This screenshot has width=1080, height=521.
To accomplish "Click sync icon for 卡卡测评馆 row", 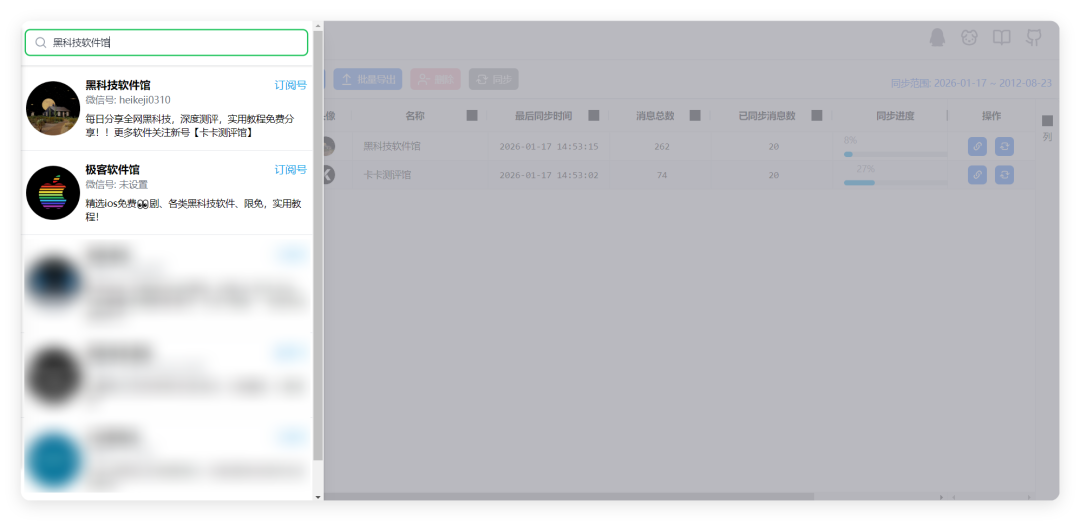I will click(1004, 175).
